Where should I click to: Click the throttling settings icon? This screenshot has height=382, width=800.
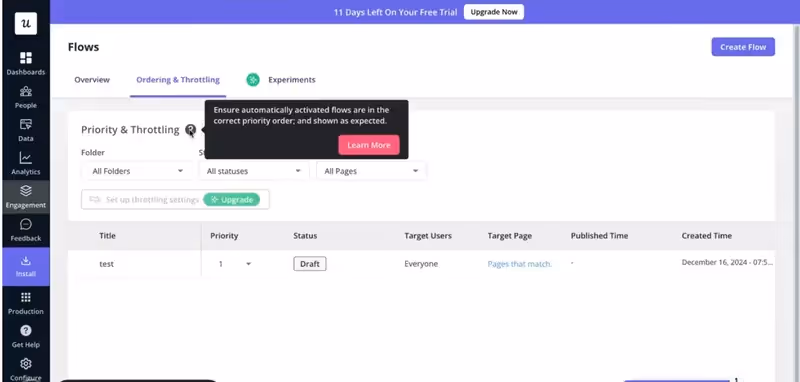[x=95, y=199]
